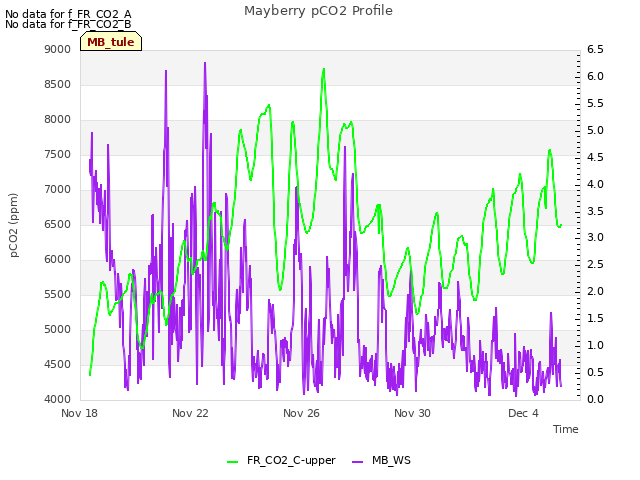This screenshot has width=640, height=480.
Task: Click the 5.0 right-axis tick label
Action: [x=595, y=130]
